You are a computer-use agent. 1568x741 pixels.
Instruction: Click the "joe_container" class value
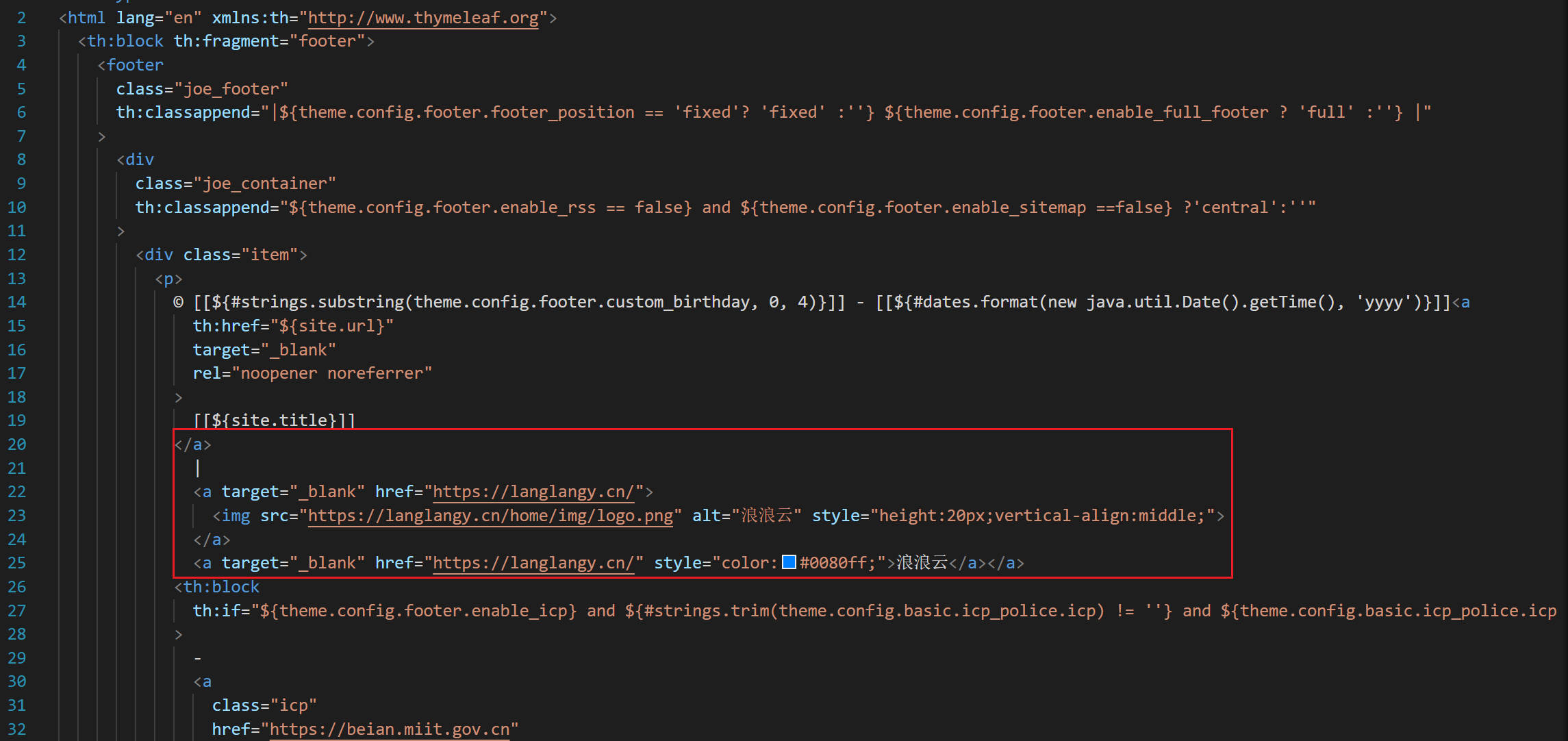click(265, 184)
